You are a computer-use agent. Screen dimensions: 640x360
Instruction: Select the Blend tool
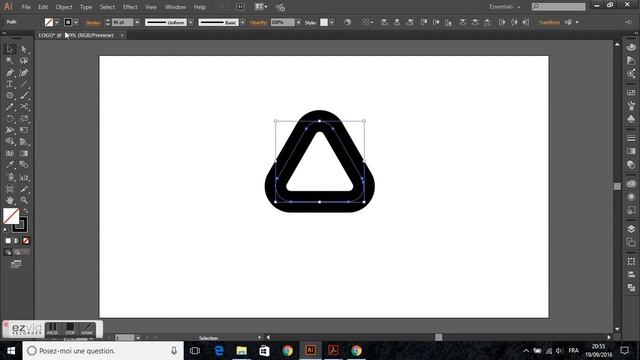click(24, 165)
